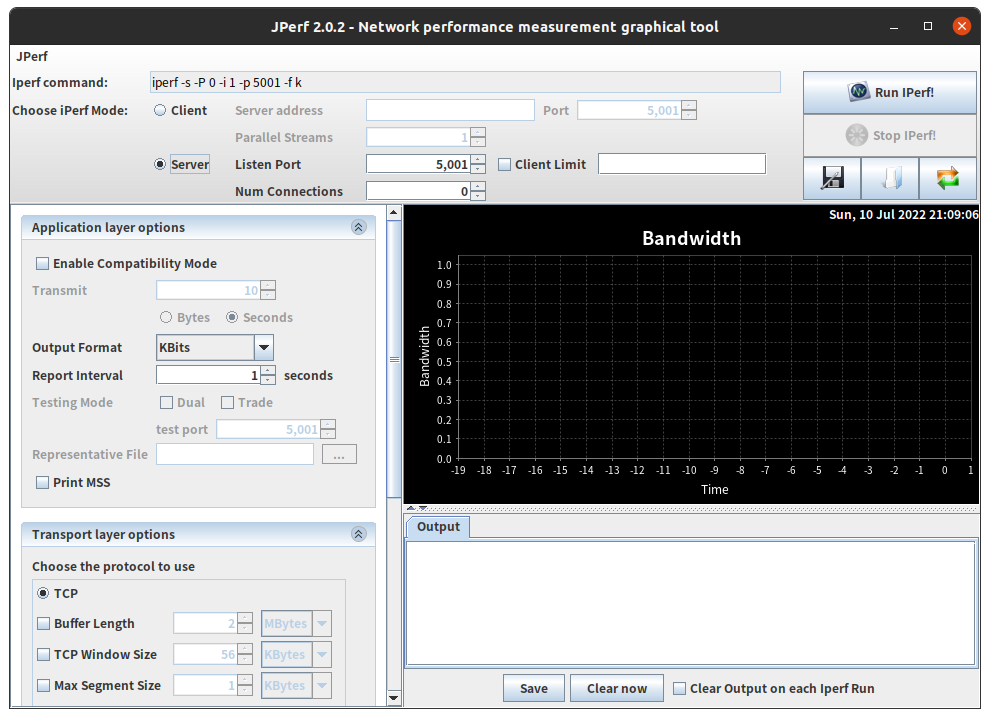Enable the Print MSS checkbox

(42, 482)
